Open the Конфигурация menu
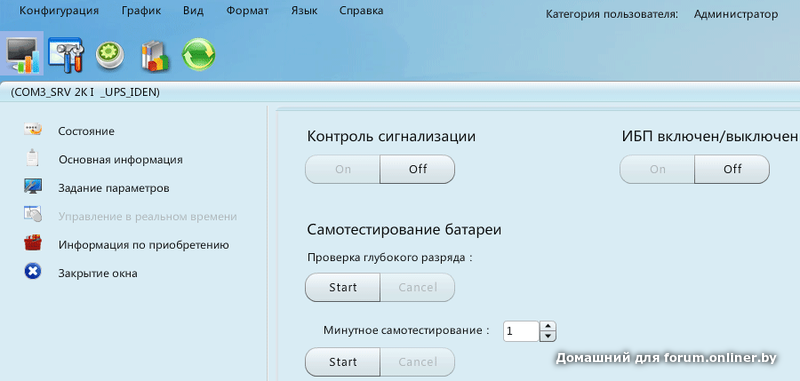The width and height of the screenshot is (800, 381). (x=59, y=11)
